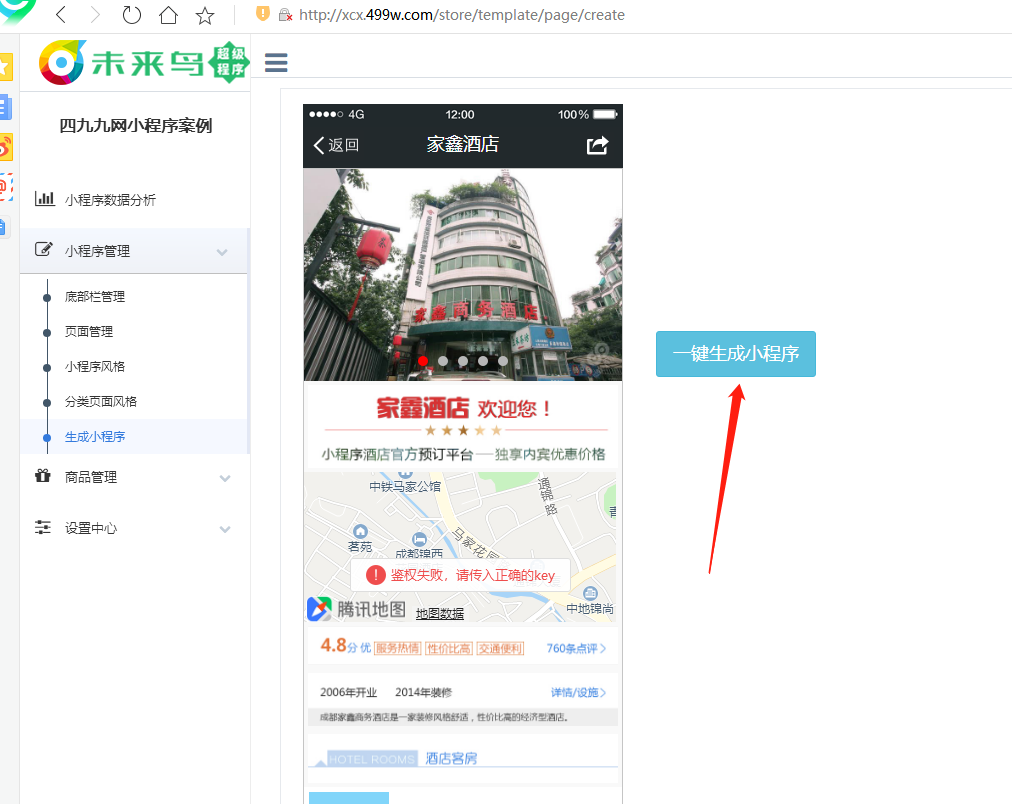1012x804 pixels.
Task: Click the URL address field
Action: [x=461, y=15]
